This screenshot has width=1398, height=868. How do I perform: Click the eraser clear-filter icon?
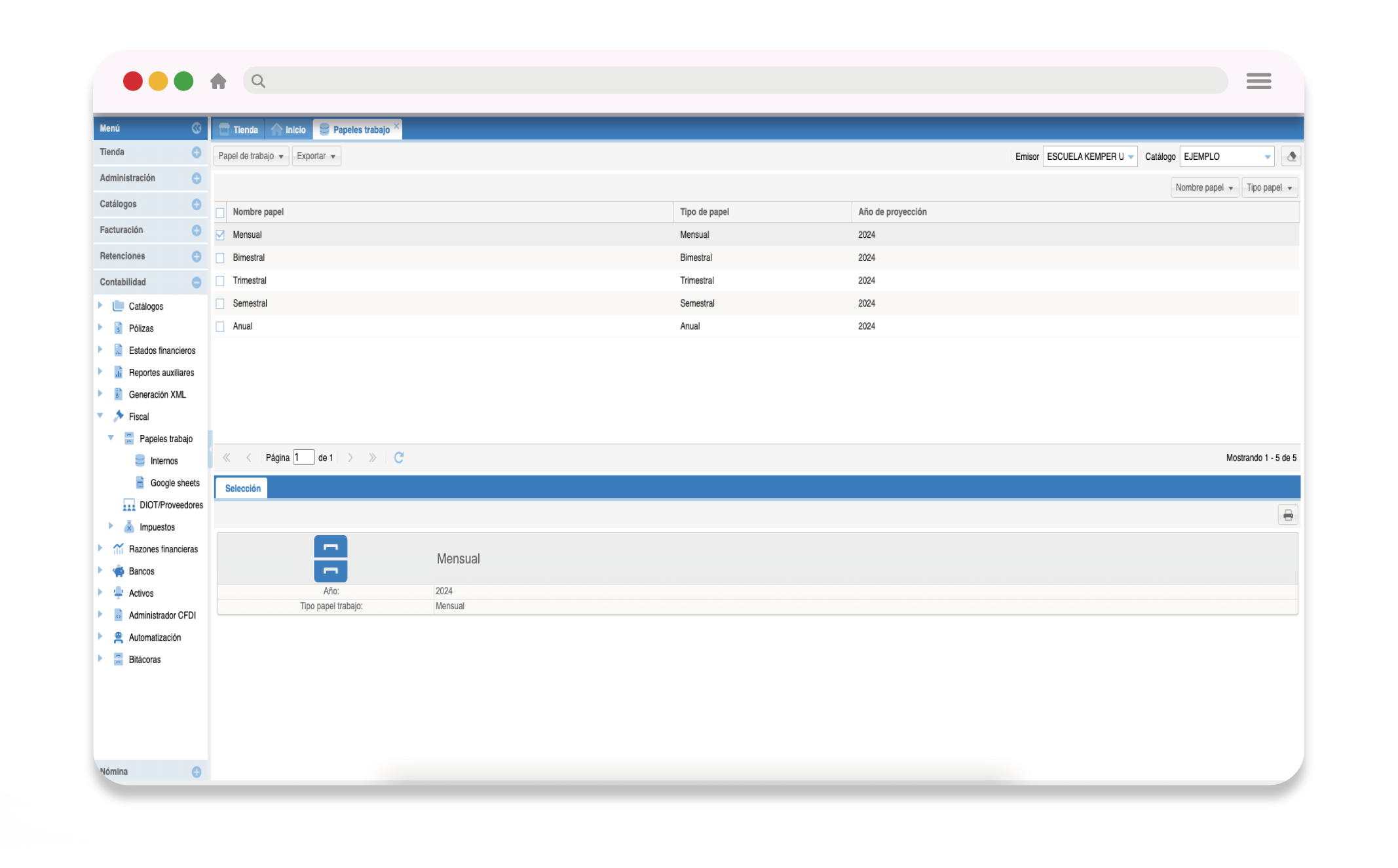coord(1291,157)
